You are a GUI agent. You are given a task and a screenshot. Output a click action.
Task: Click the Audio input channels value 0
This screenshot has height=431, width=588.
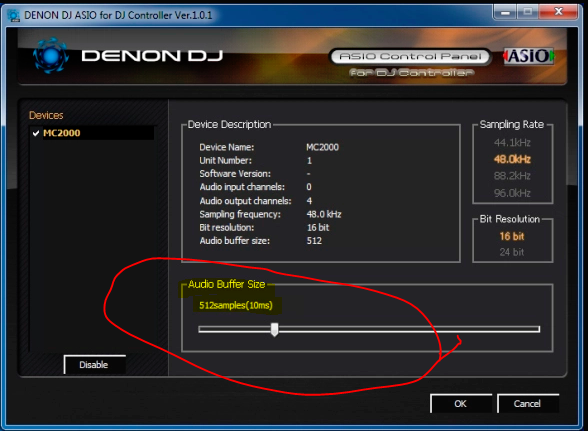pyautogui.click(x=309, y=187)
